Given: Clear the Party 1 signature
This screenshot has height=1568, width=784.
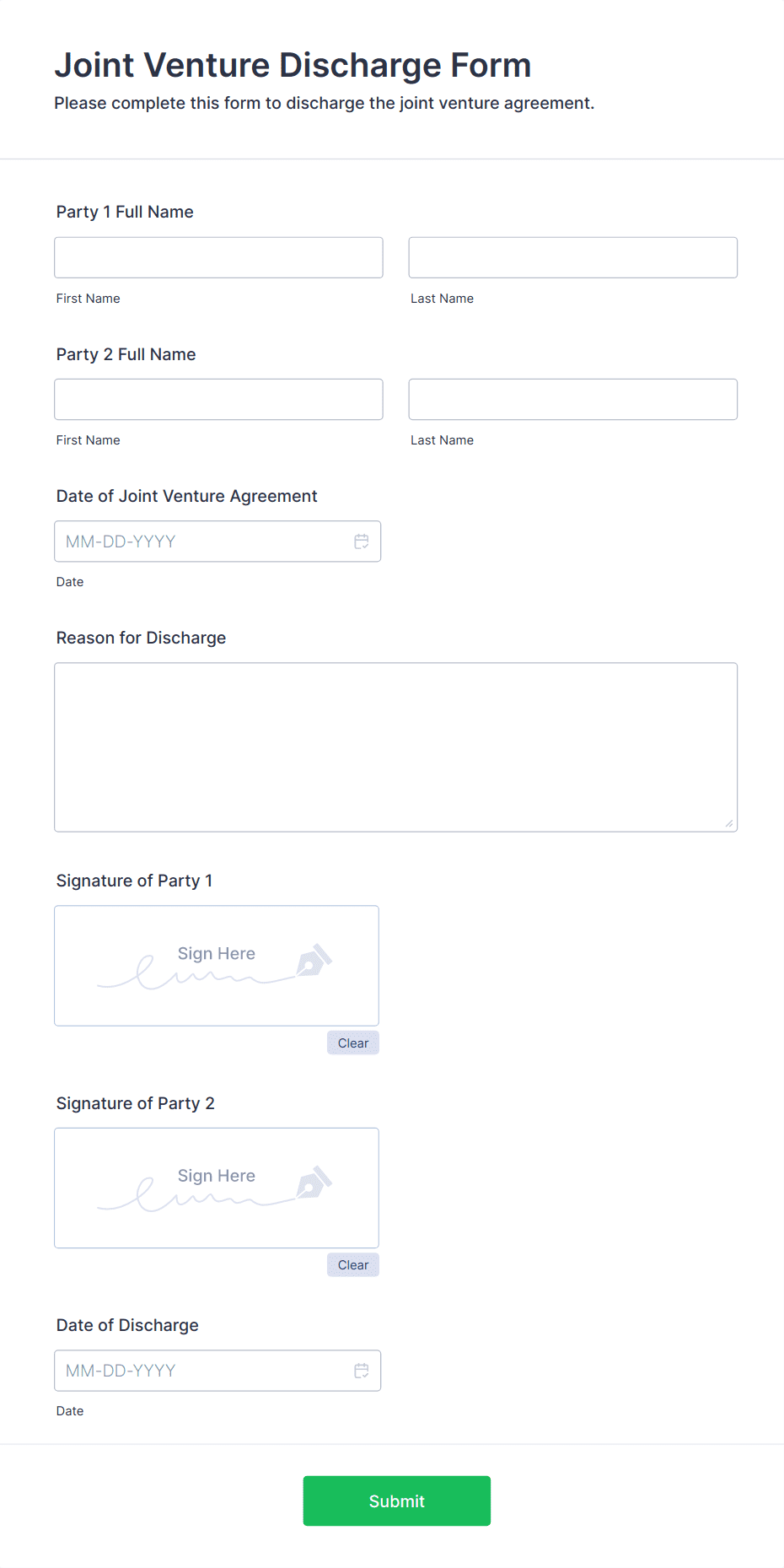Looking at the screenshot, I should [x=353, y=1043].
